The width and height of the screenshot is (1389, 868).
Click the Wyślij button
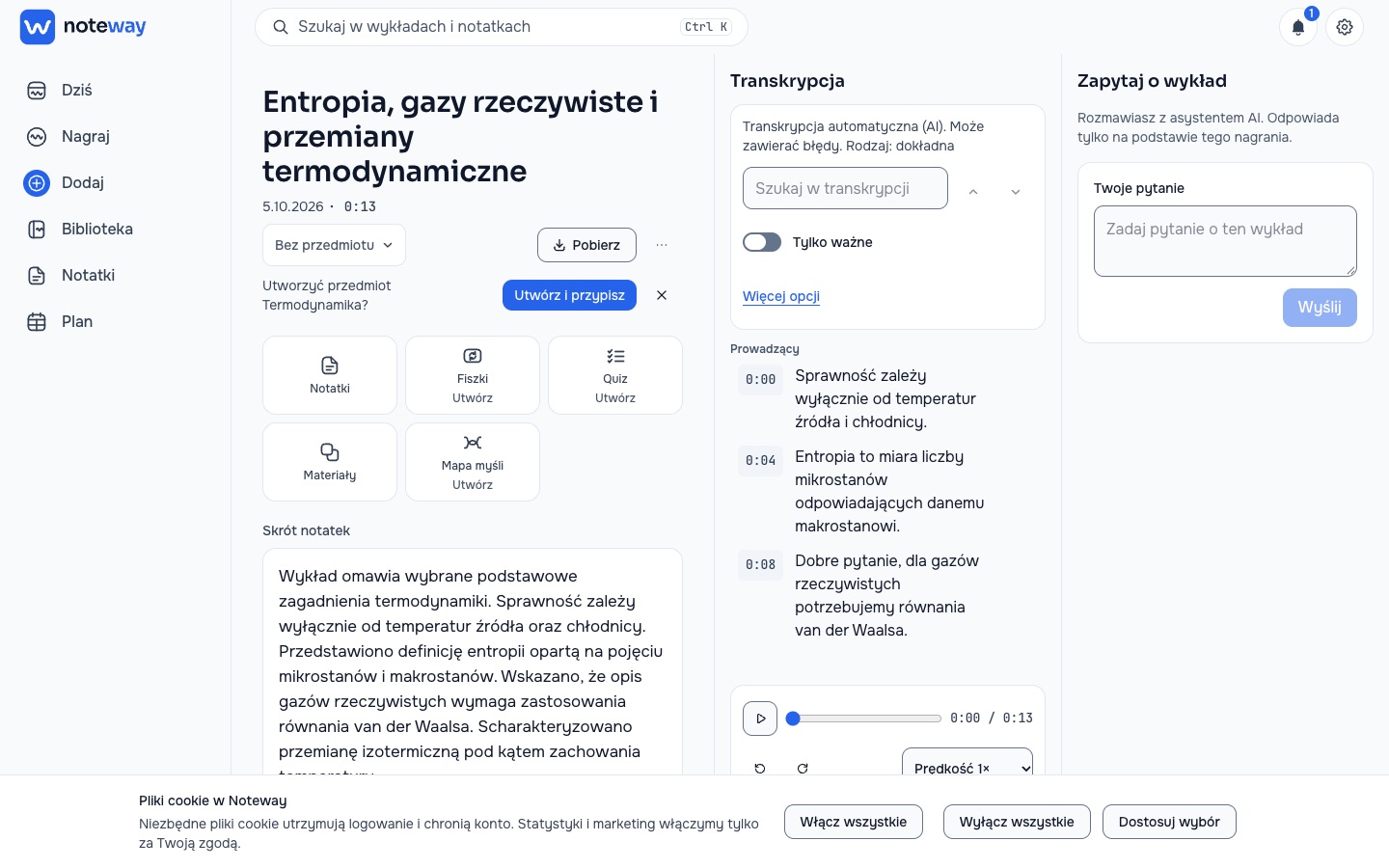[x=1320, y=308]
